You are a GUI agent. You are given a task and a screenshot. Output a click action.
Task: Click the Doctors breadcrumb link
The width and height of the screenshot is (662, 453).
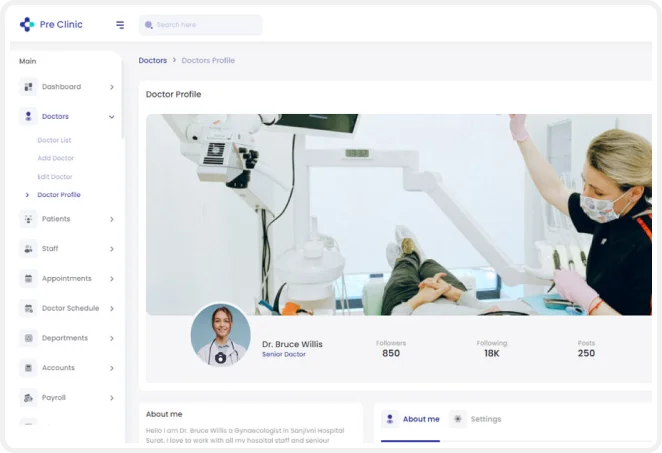(153, 60)
